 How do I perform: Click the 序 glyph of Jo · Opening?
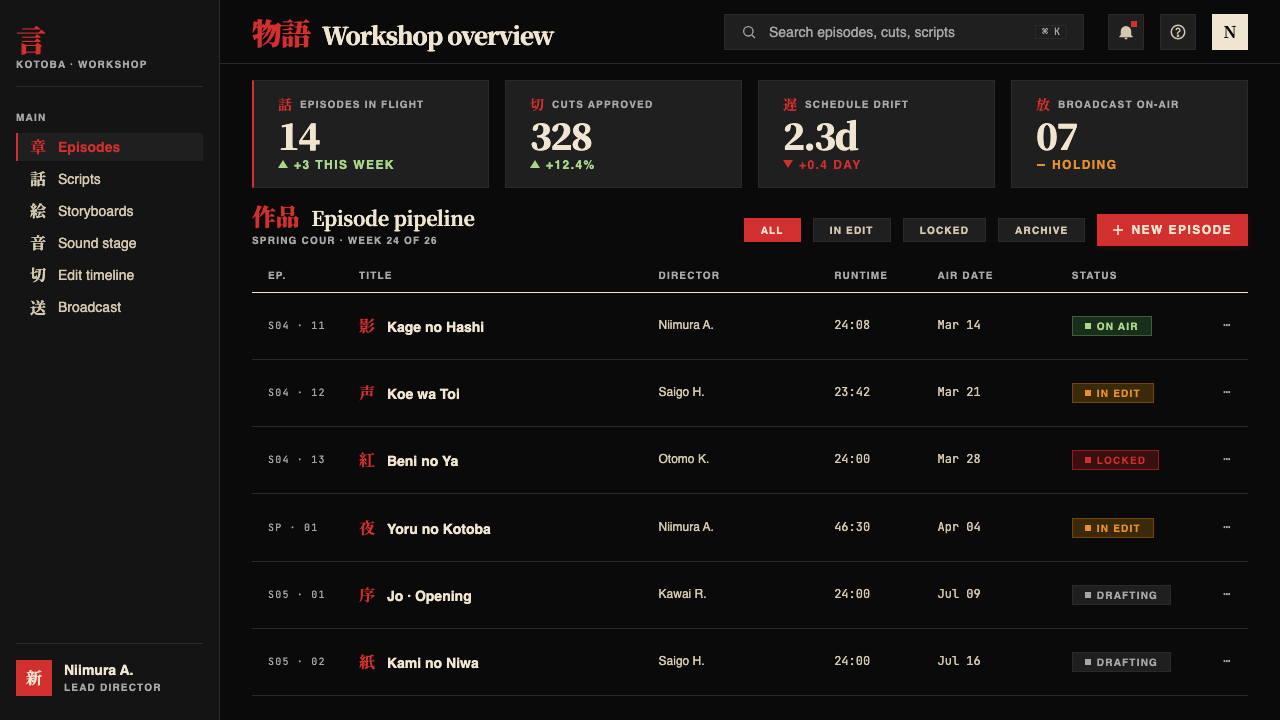pos(367,595)
